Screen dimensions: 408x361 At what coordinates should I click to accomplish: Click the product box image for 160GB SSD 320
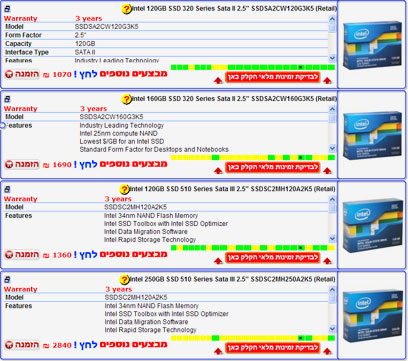[x=372, y=135]
